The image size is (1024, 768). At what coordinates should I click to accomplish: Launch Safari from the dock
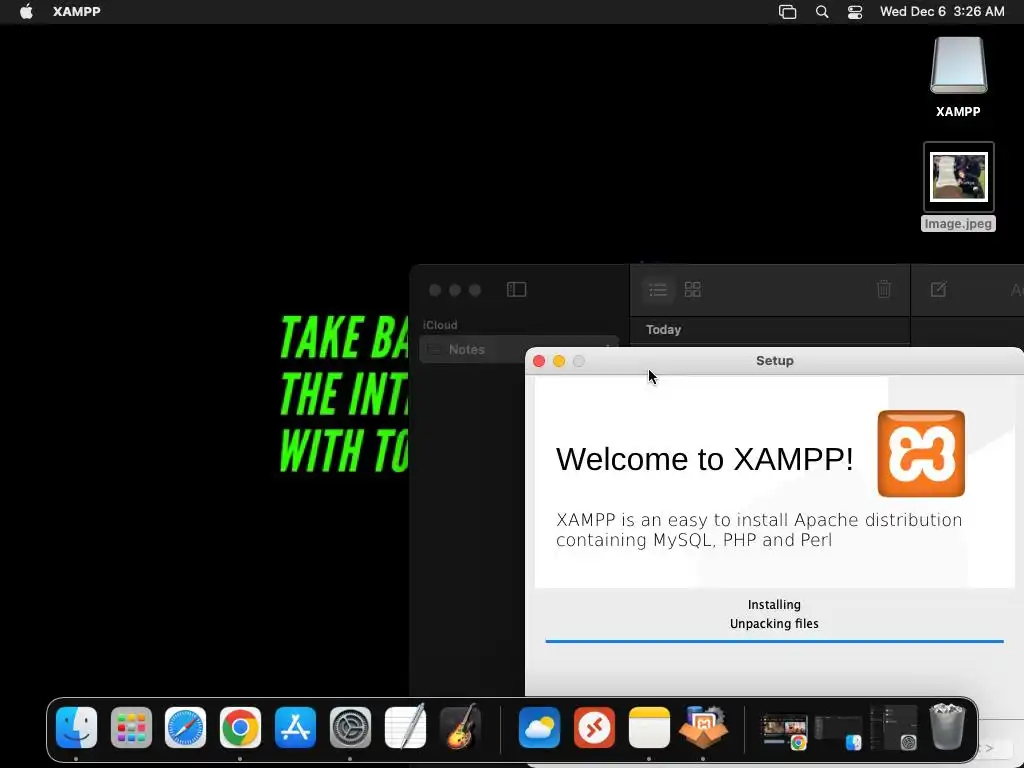[x=185, y=728]
